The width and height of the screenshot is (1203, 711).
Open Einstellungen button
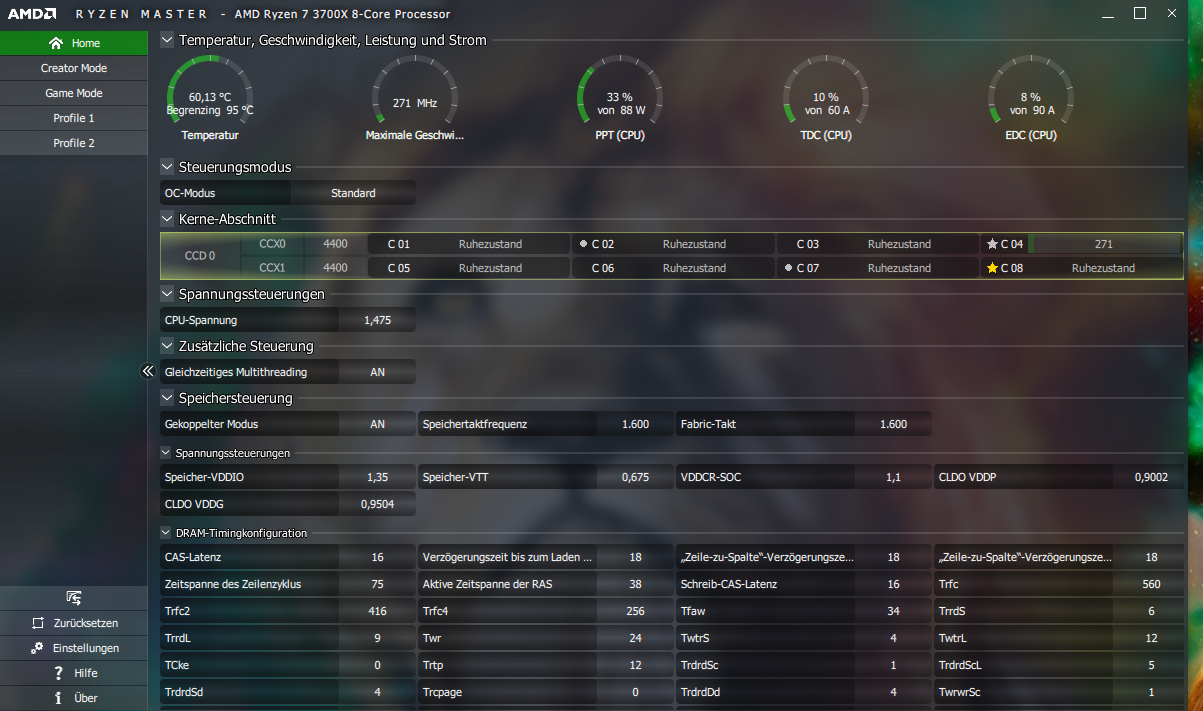(74, 648)
